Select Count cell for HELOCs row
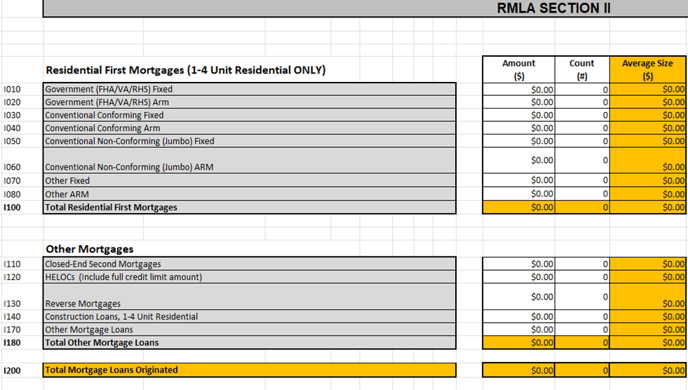The image size is (688, 390). 582,277
